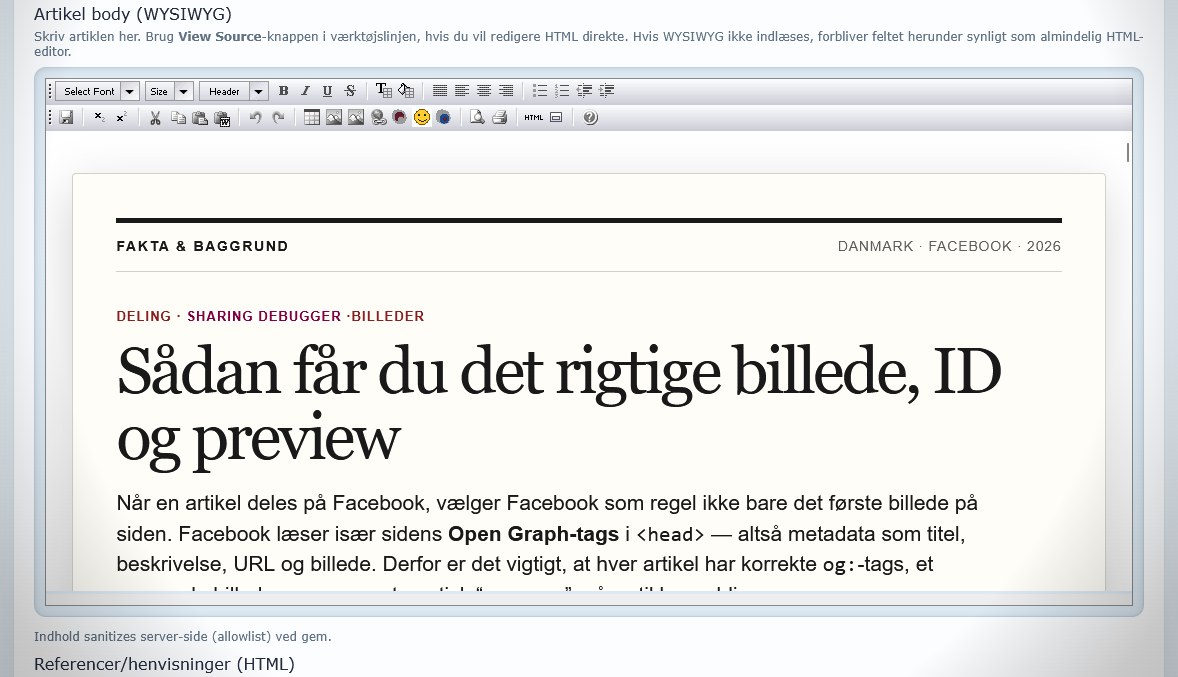
Task: Open the editor help question mark
Action: (x=591, y=118)
